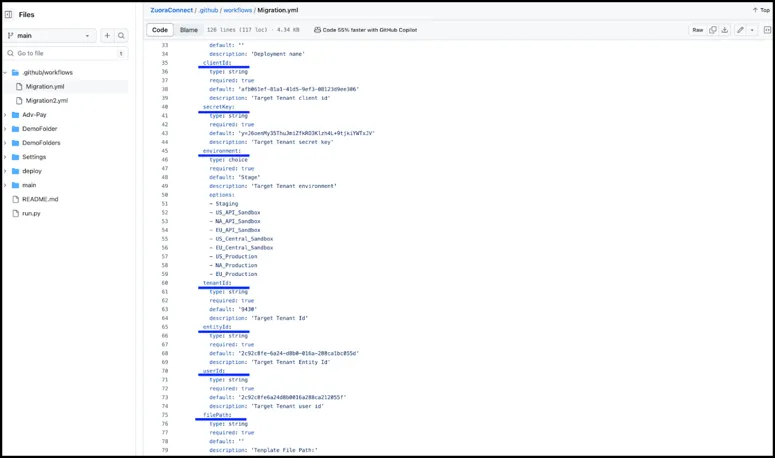The image size is (775, 458).
Task: Click the clientId key on line 35
Action: coord(217,63)
